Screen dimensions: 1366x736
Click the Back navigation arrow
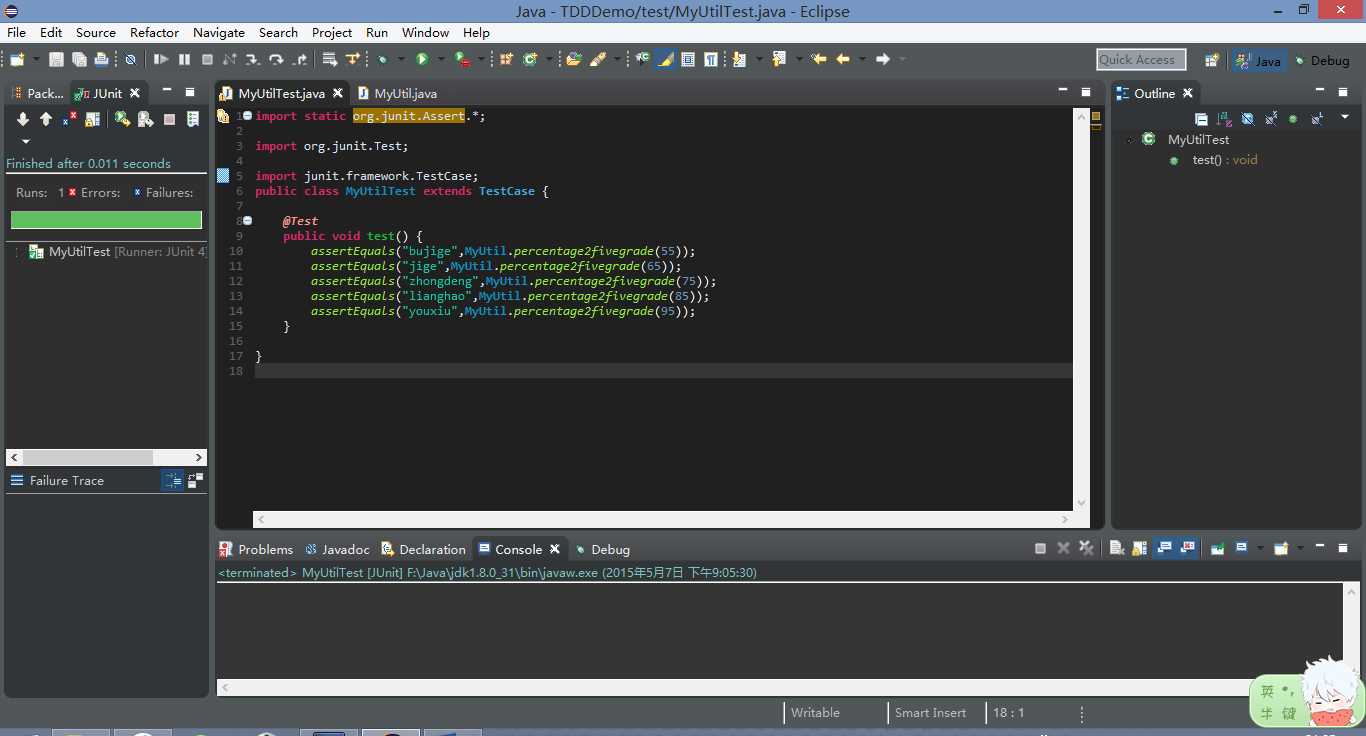click(x=843, y=60)
